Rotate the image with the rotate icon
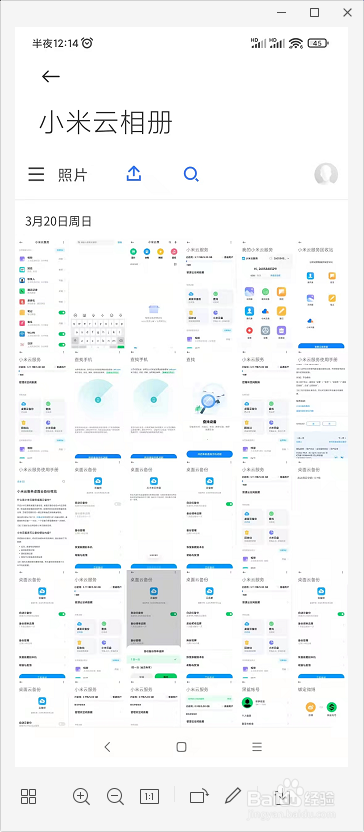 tap(200, 796)
